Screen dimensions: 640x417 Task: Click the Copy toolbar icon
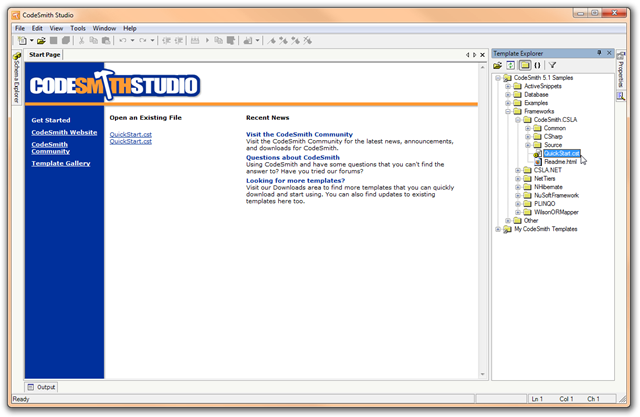pyautogui.click(x=93, y=40)
